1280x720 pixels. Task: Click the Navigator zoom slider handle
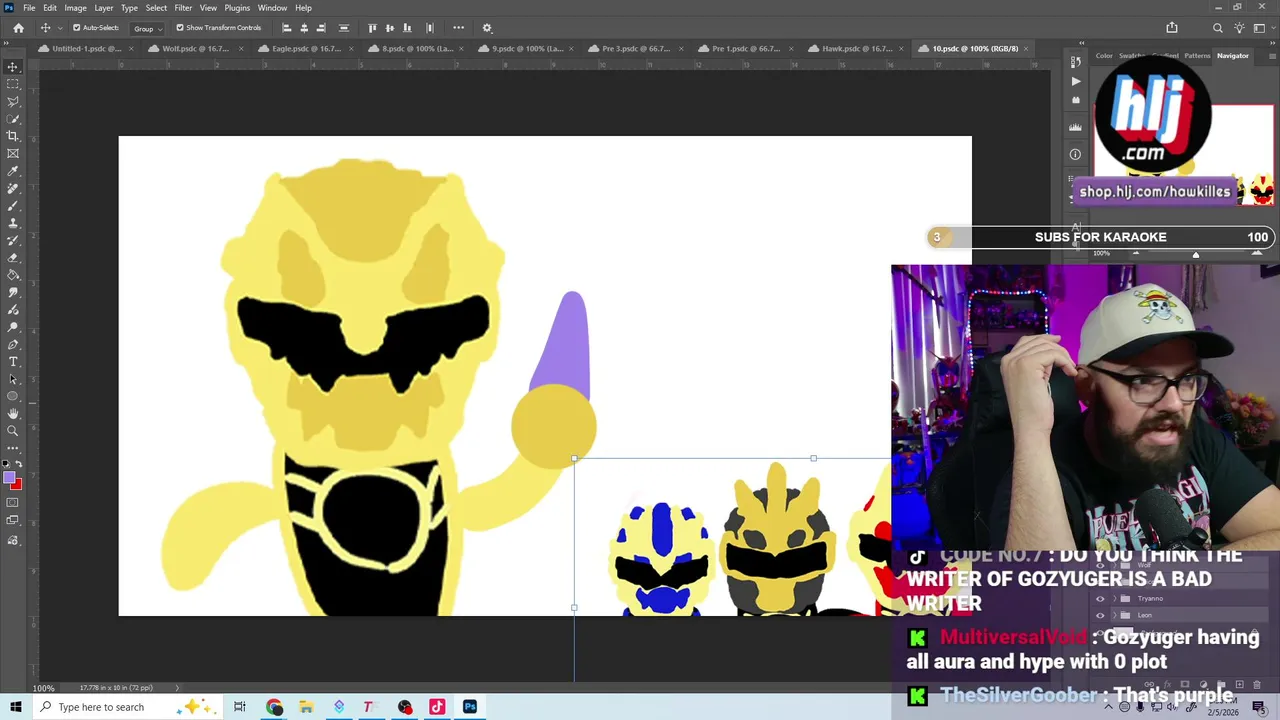tap(1195, 254)
